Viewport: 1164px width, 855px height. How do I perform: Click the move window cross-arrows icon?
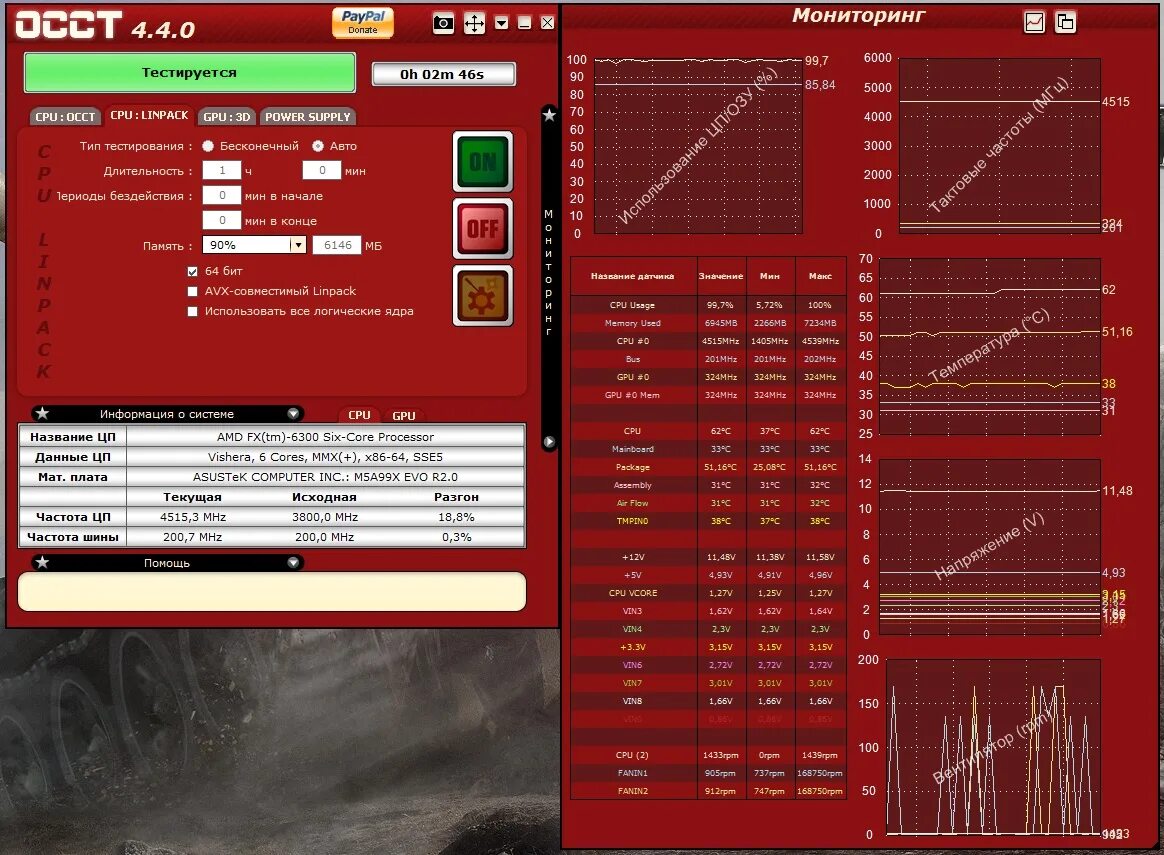point(474,23)
